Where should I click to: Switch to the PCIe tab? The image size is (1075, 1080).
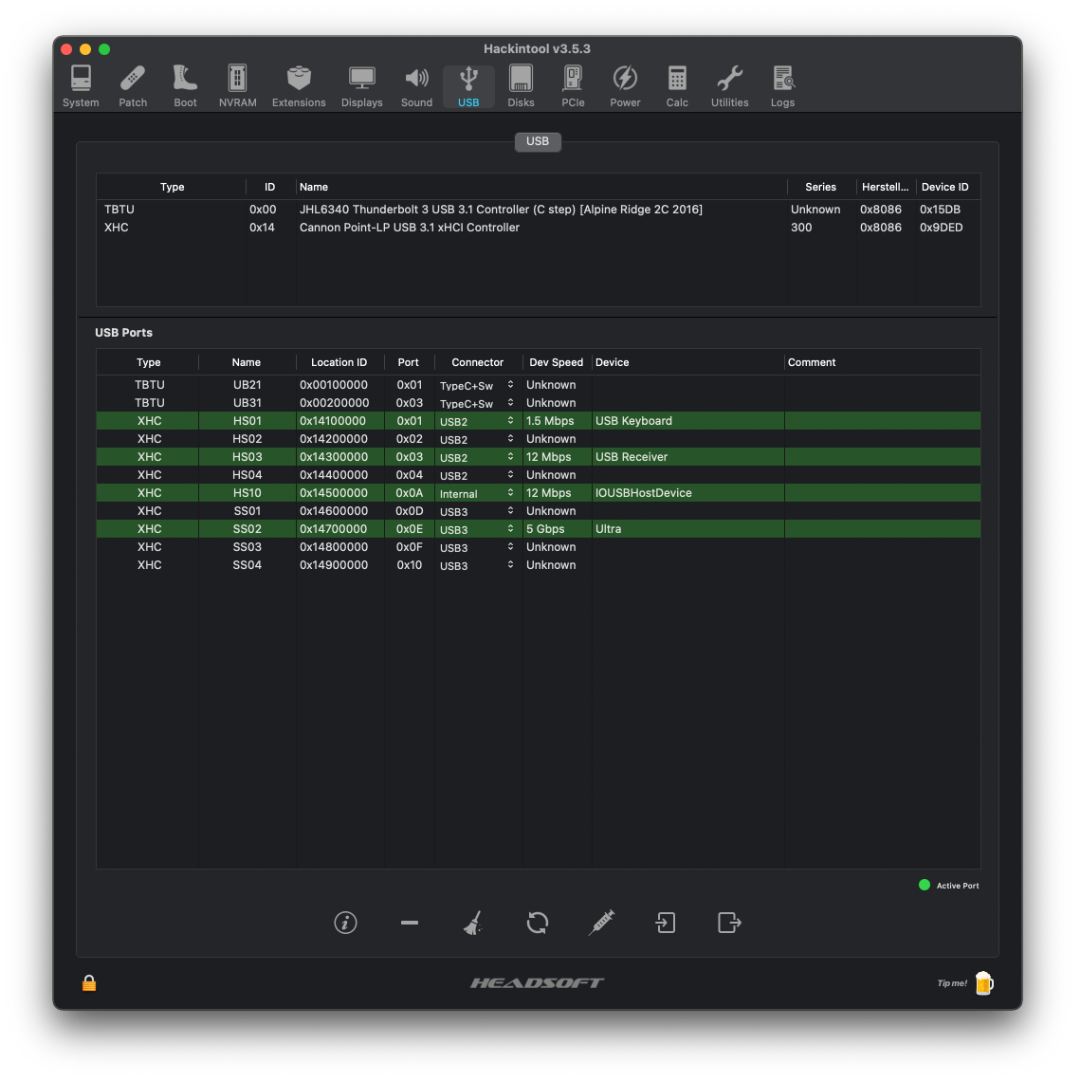tap(572, 87)
